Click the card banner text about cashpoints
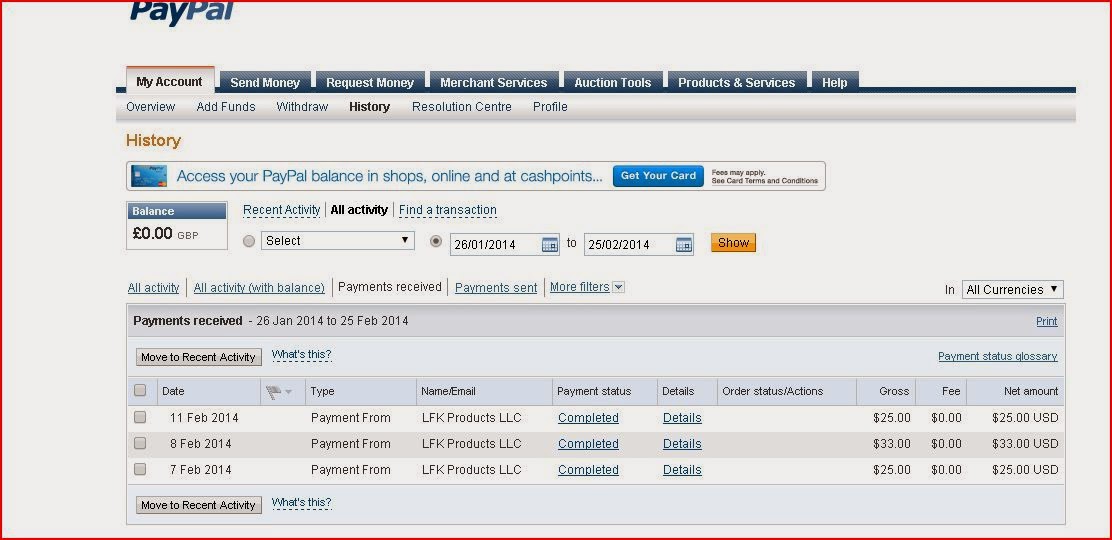This screenshot has width=1112, height=540. pyautogui.click(x=389, y=176)
